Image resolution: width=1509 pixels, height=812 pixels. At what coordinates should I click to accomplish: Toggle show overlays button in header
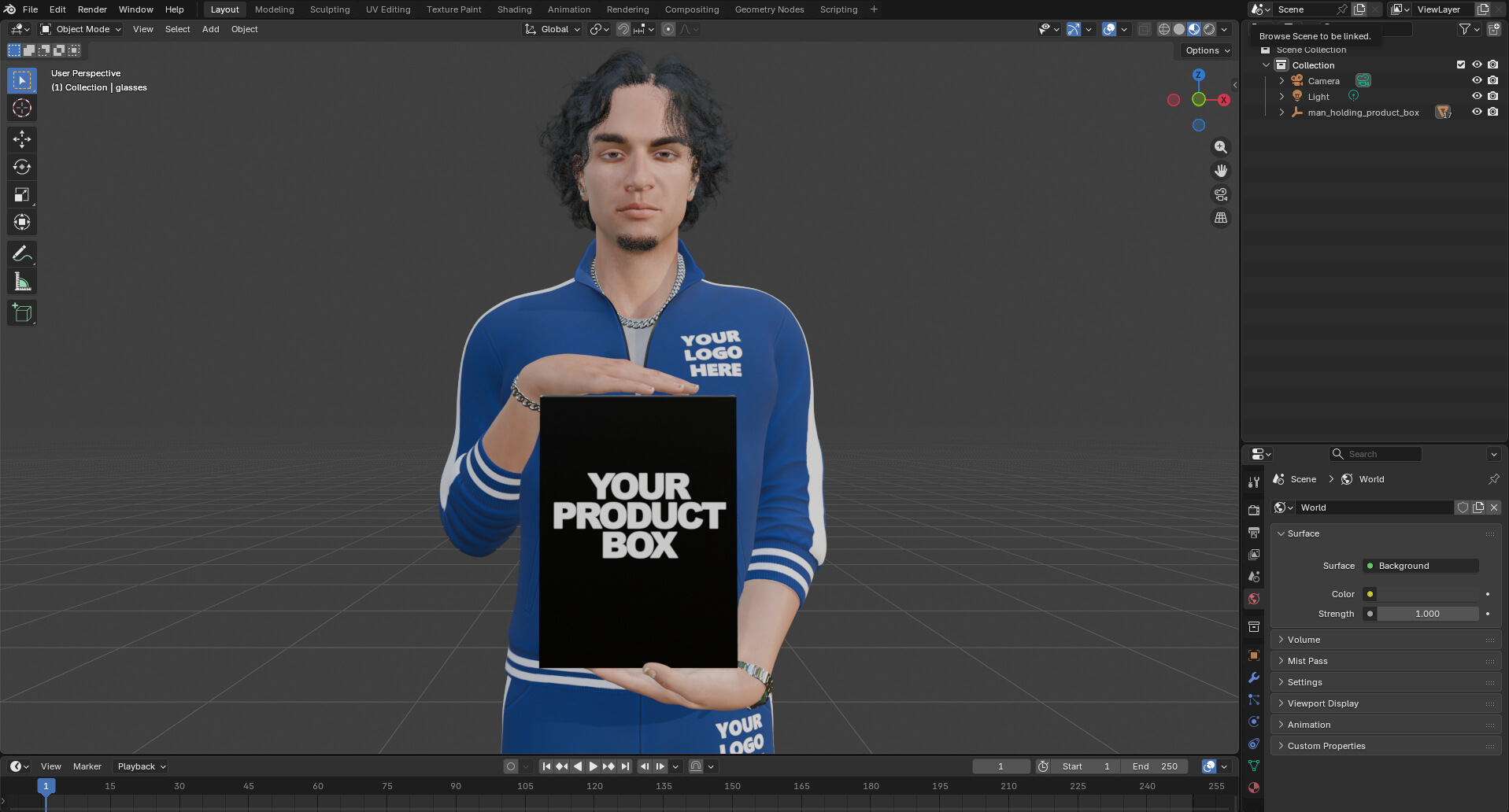point(1109,29)
